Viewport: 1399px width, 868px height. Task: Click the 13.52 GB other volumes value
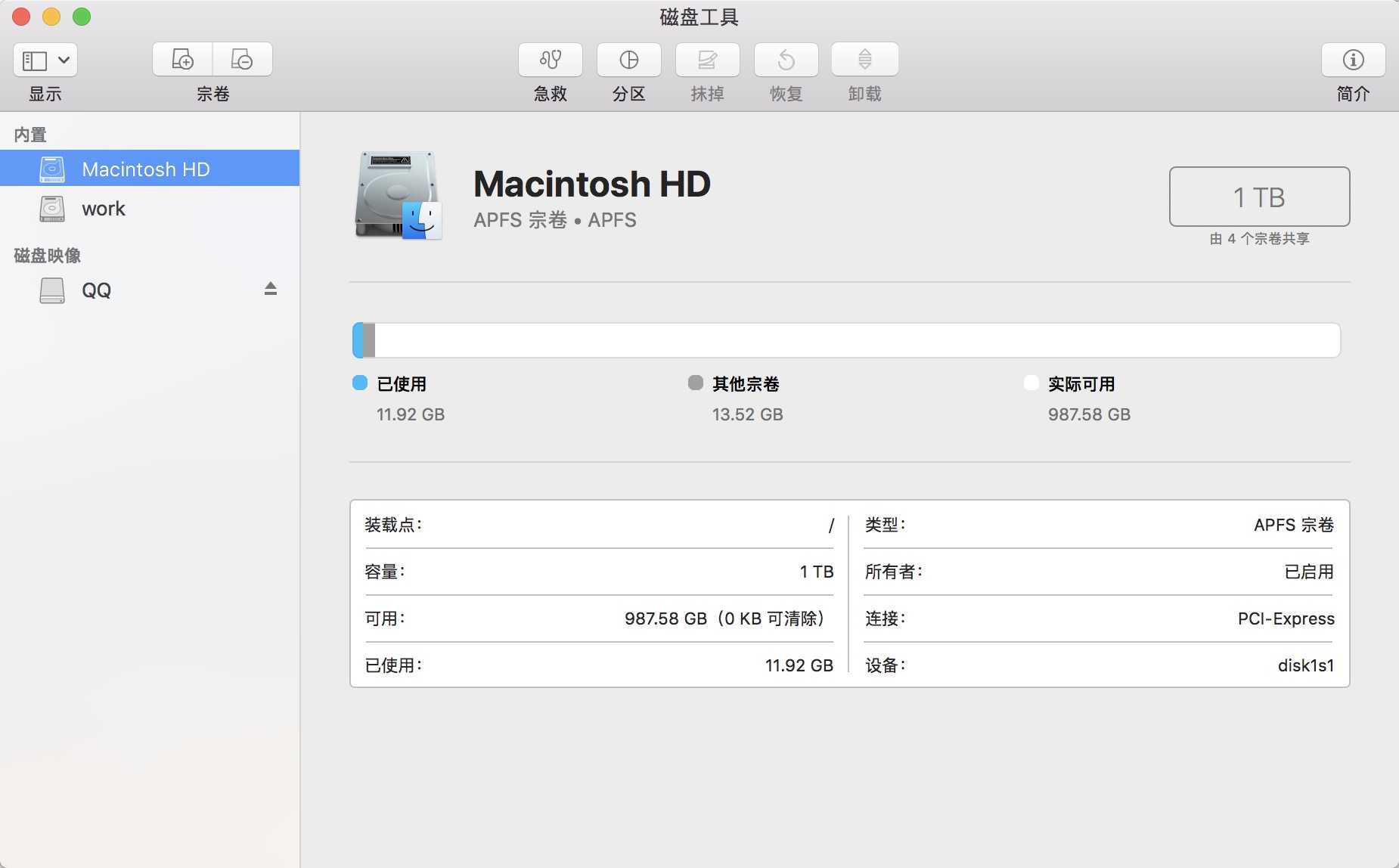tap(748, 414)
